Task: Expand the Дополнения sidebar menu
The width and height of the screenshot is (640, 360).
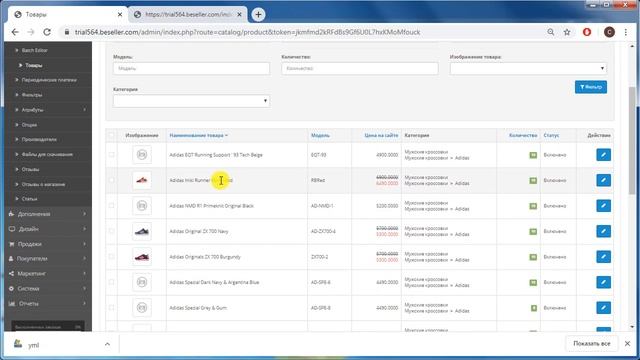Action: pos(48,214)
